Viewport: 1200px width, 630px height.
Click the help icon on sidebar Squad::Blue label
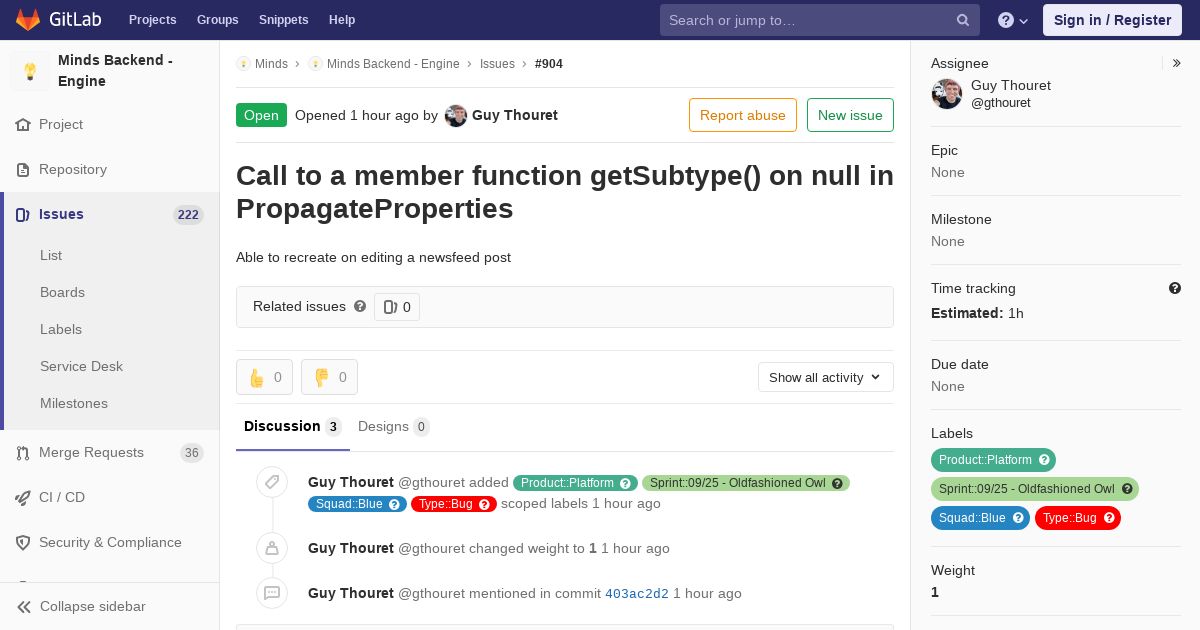1018,518
